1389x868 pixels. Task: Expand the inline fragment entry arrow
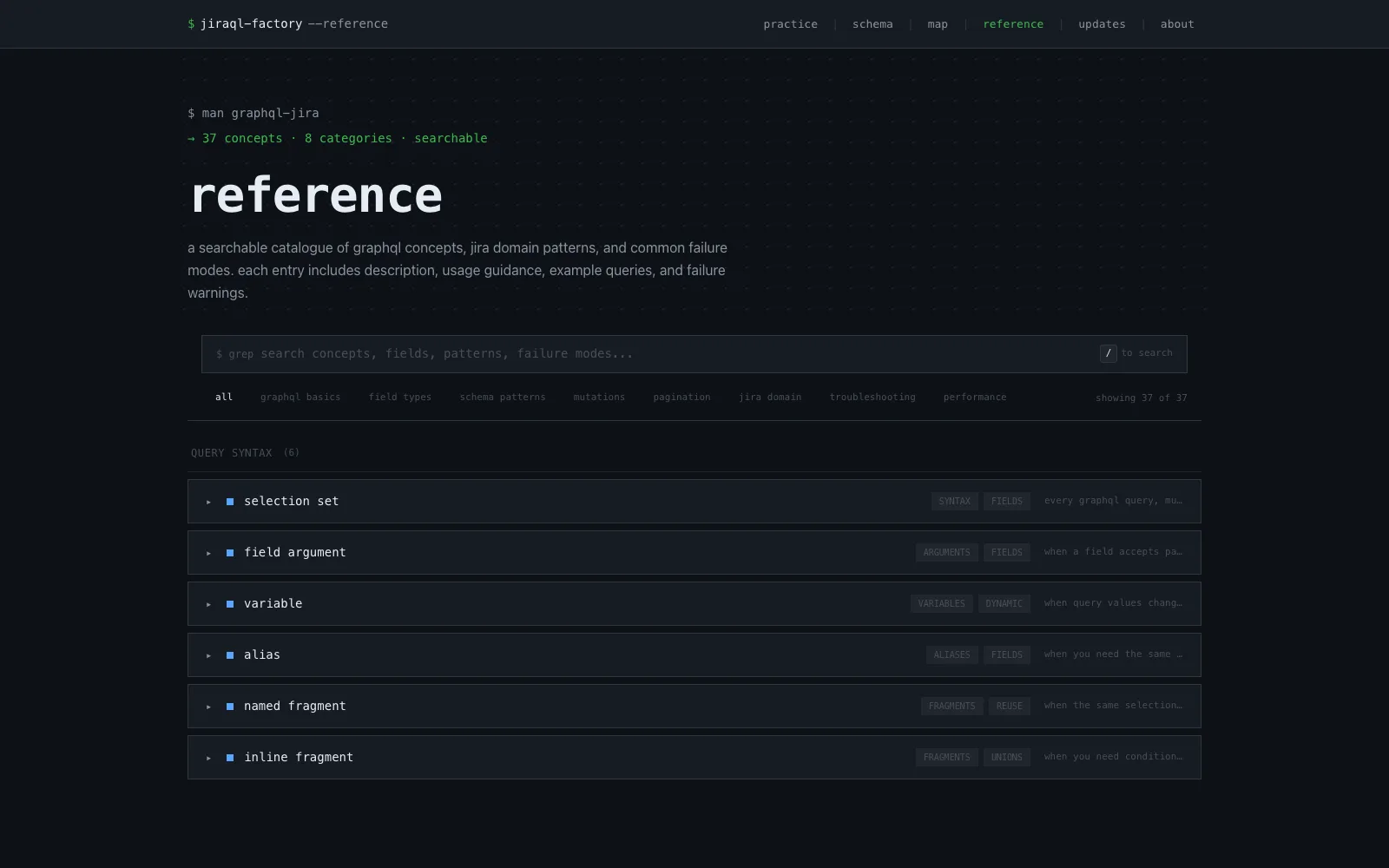pyautogui.click(x=208, y=758)
